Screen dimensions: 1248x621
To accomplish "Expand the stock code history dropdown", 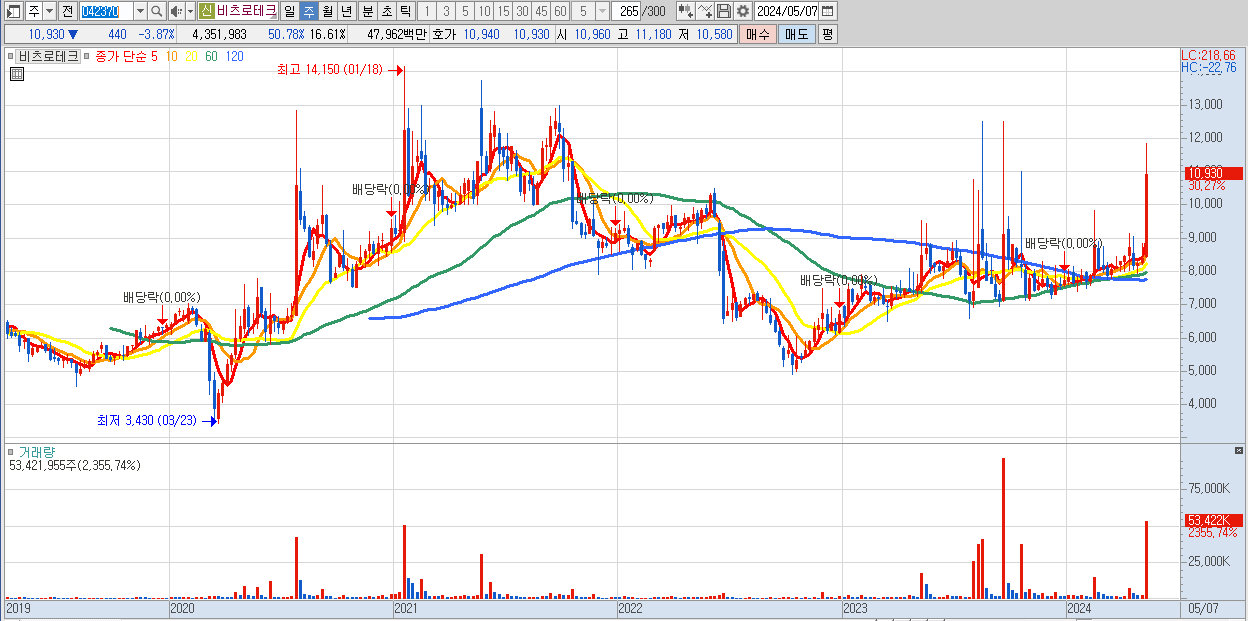I will coord(139,11).
